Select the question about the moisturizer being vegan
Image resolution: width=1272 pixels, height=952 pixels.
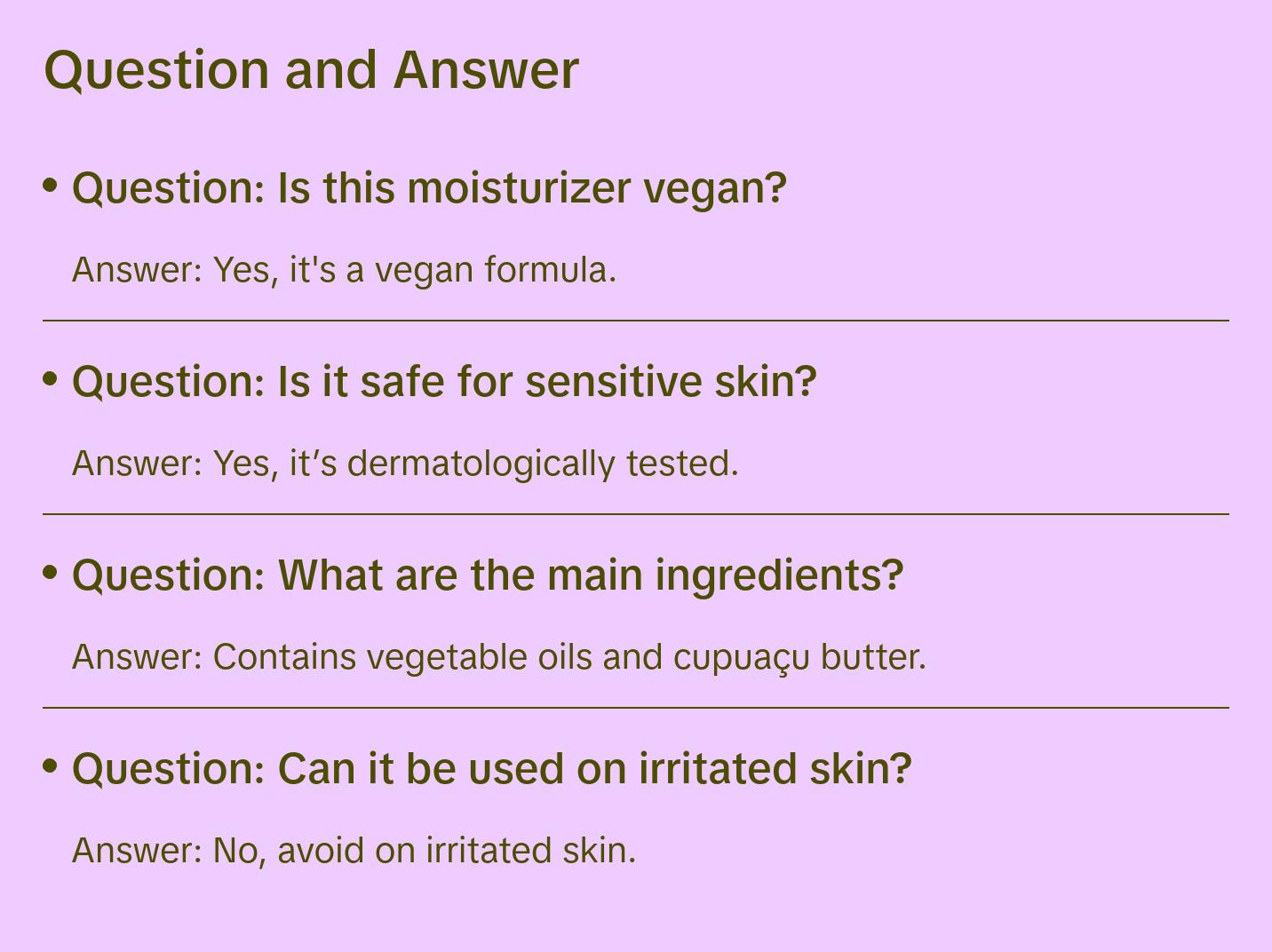[429, 188]
